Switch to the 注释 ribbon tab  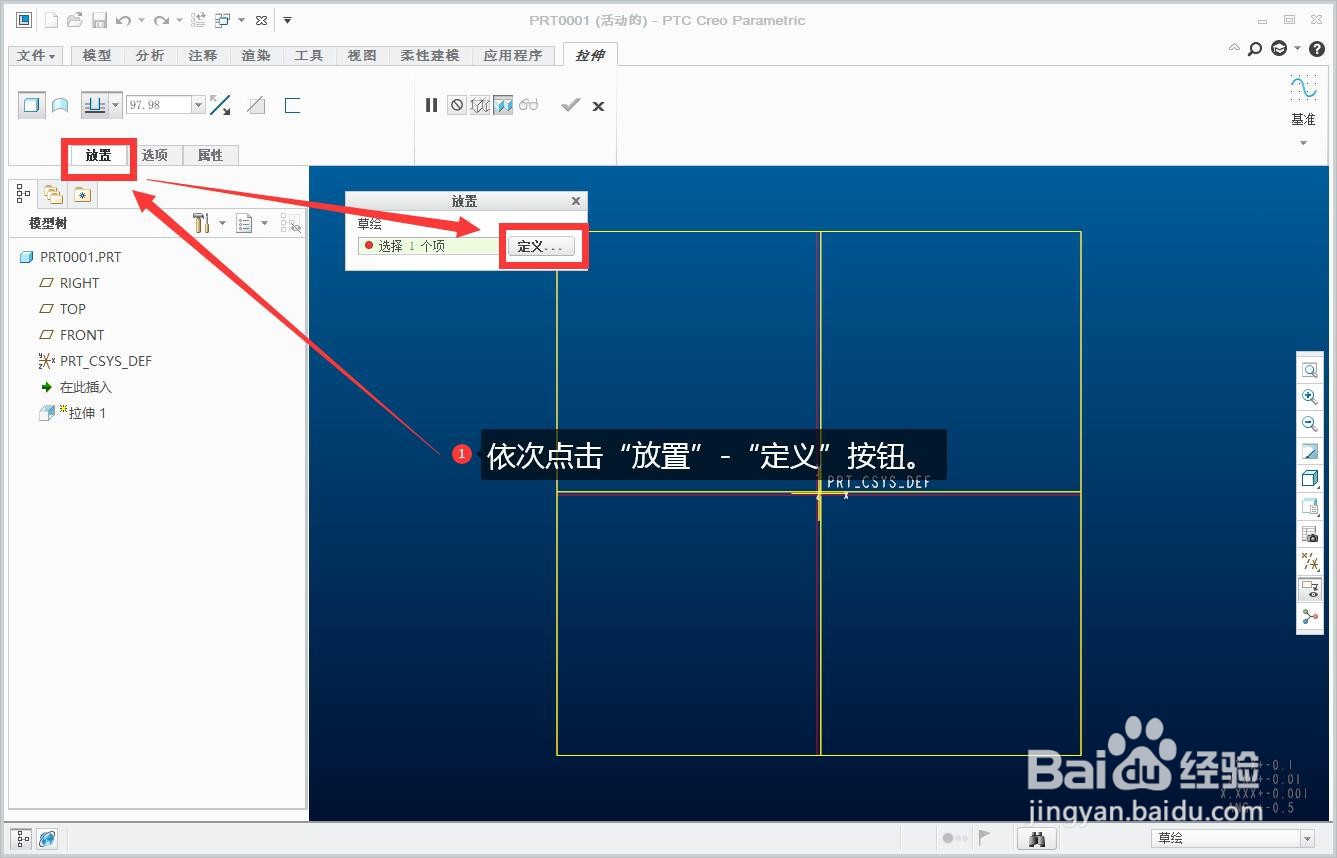203,55
